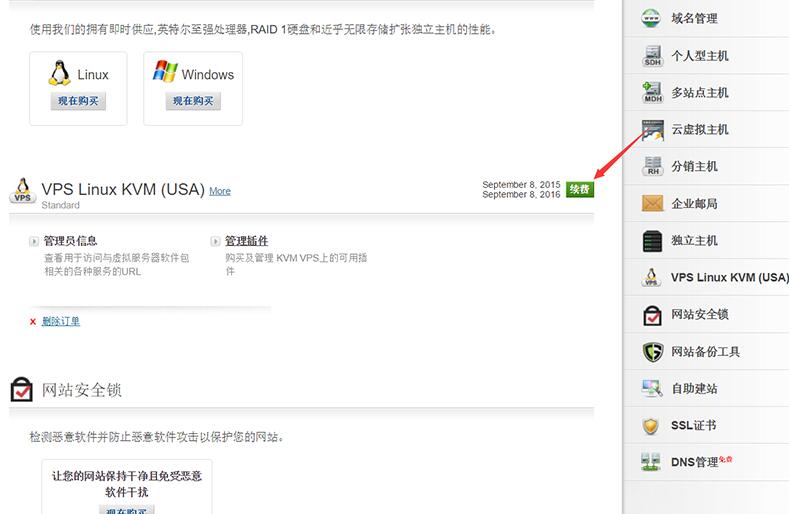
Task: Select the 多站点主机 MDH icon
Action: click(x=652, y=92)
